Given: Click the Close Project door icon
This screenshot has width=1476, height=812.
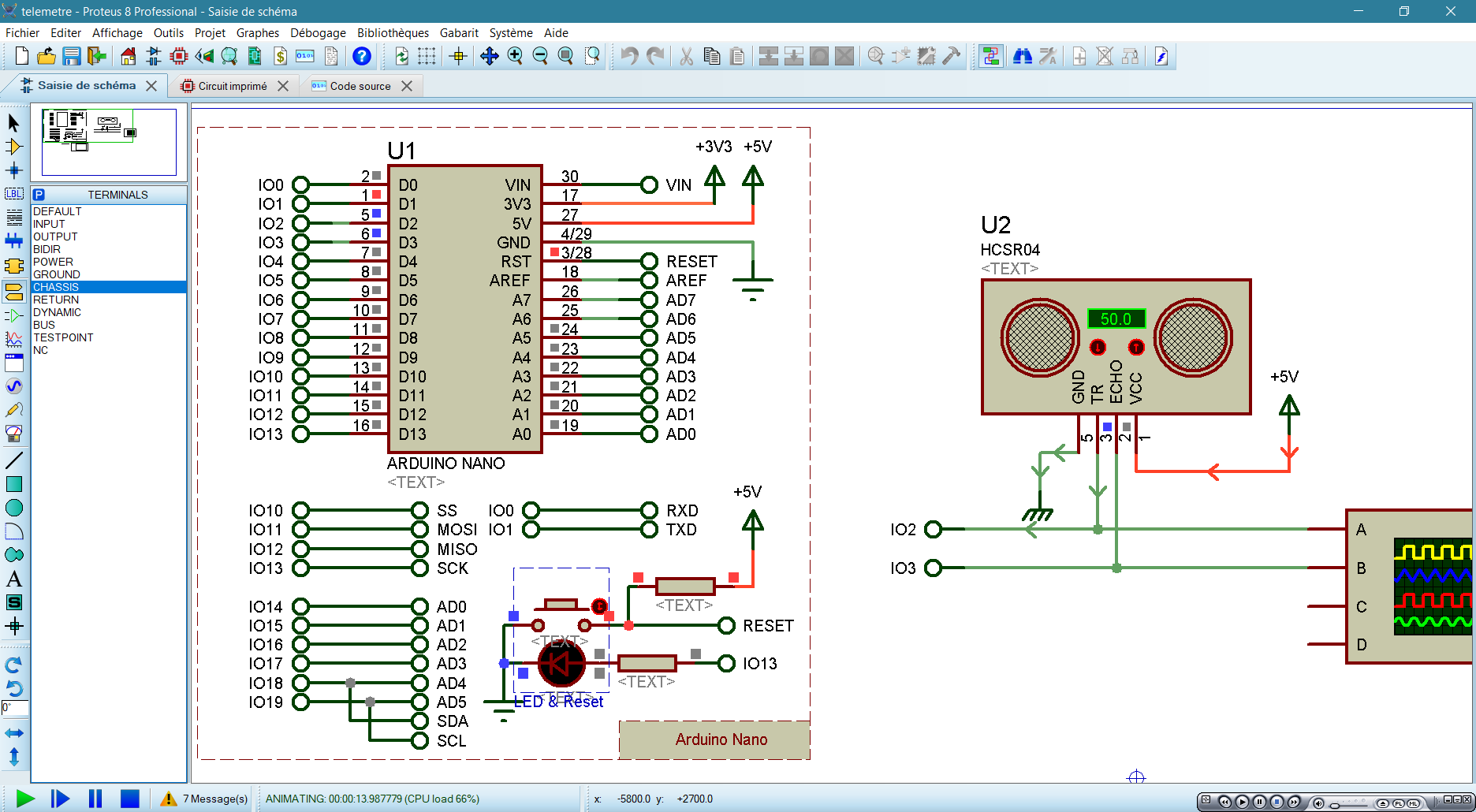Looking at the screenshot, I should click(97, 56).
